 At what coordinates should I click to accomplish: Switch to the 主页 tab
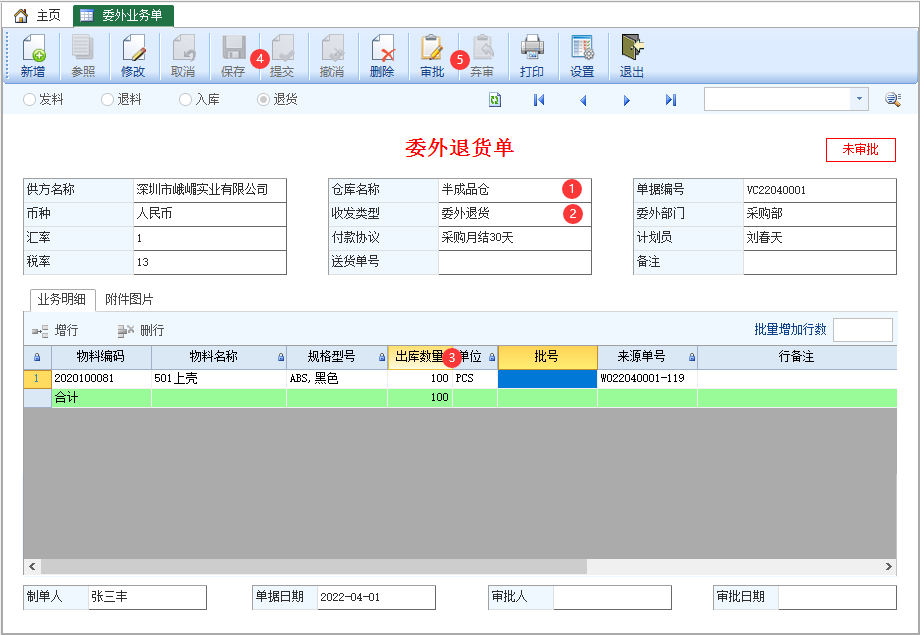pos(36,16)
